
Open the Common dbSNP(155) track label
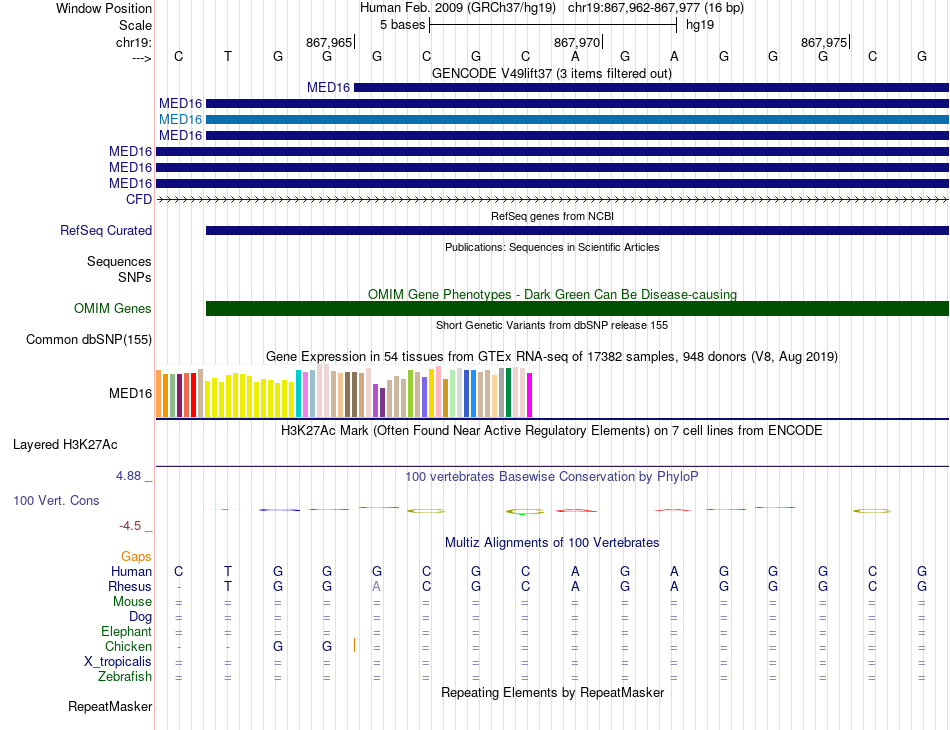89,339
